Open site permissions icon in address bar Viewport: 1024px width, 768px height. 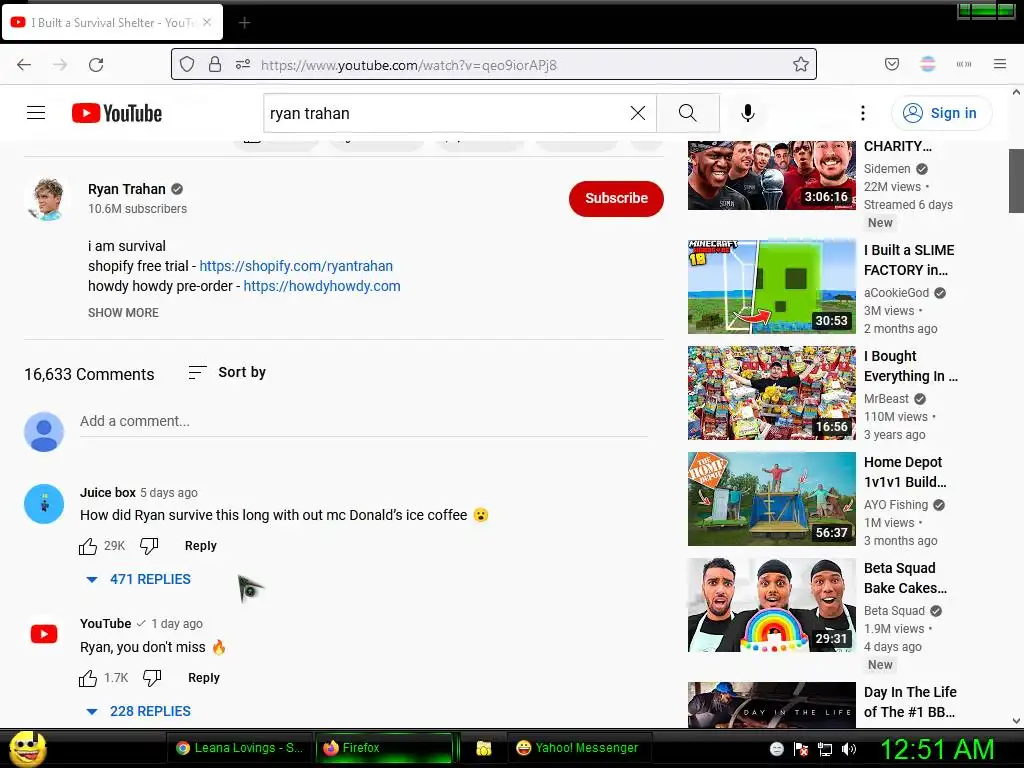point(243,65)
